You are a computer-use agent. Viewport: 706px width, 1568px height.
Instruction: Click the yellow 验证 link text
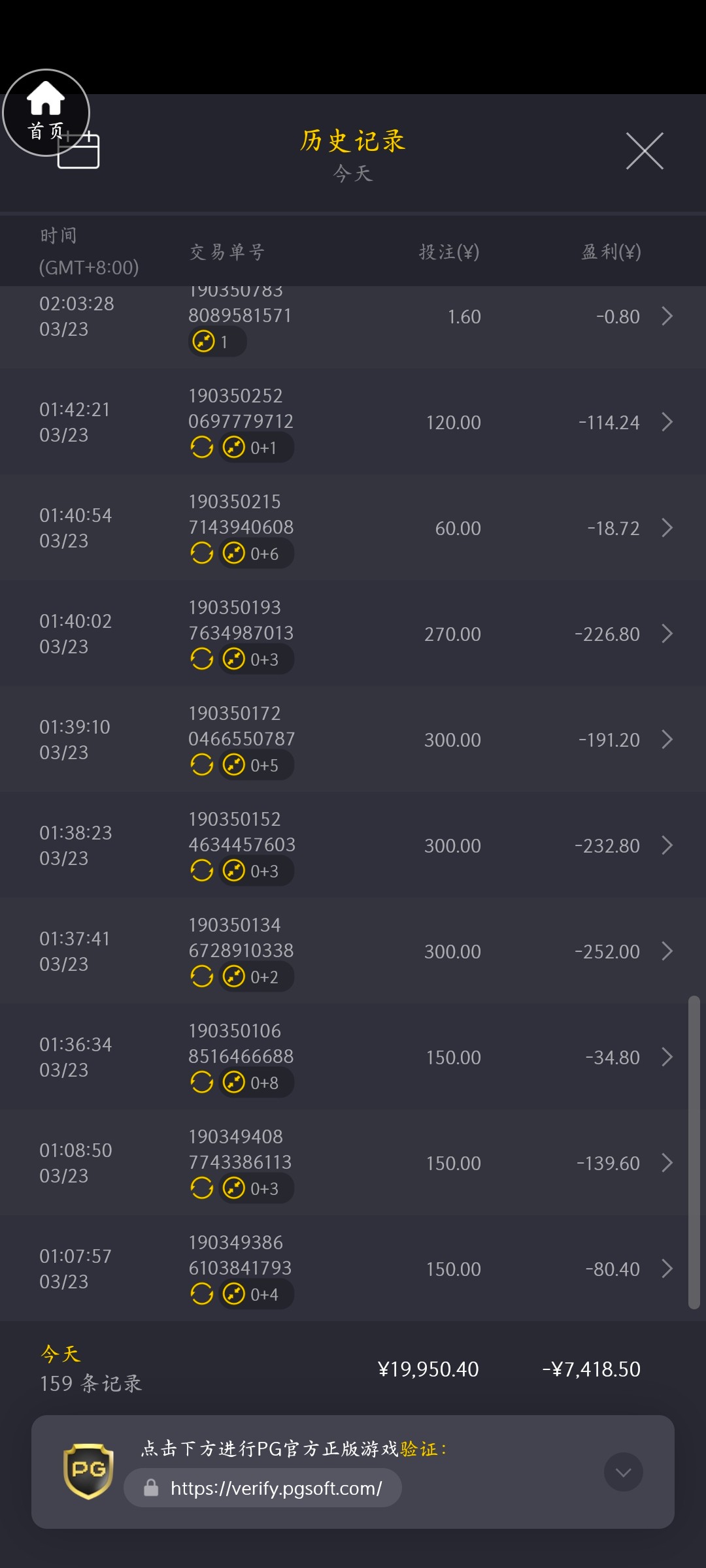[419, 1449]
